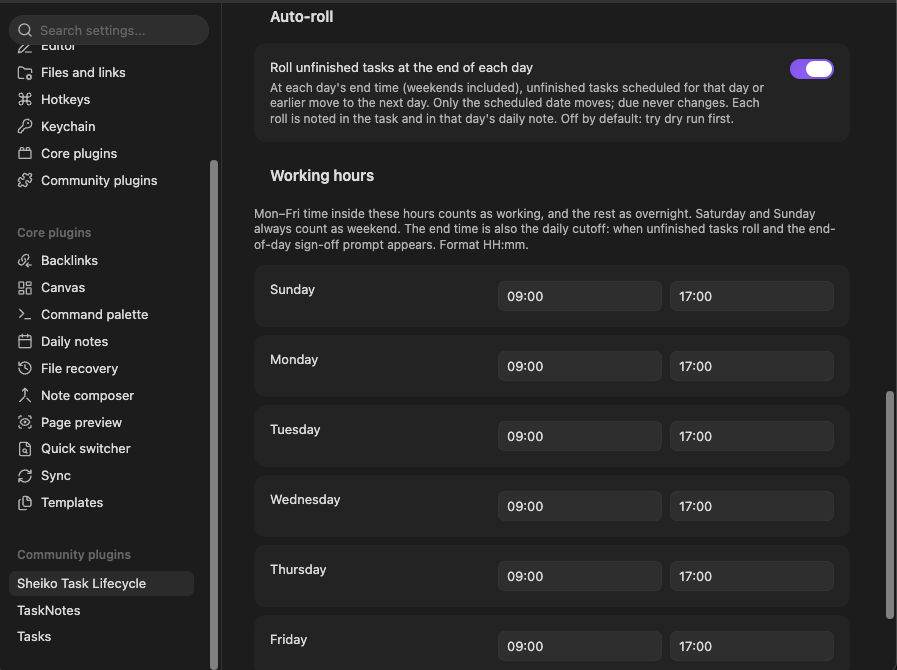
Task: Click Tuesday end time field
Action: (x=752, y=436)
